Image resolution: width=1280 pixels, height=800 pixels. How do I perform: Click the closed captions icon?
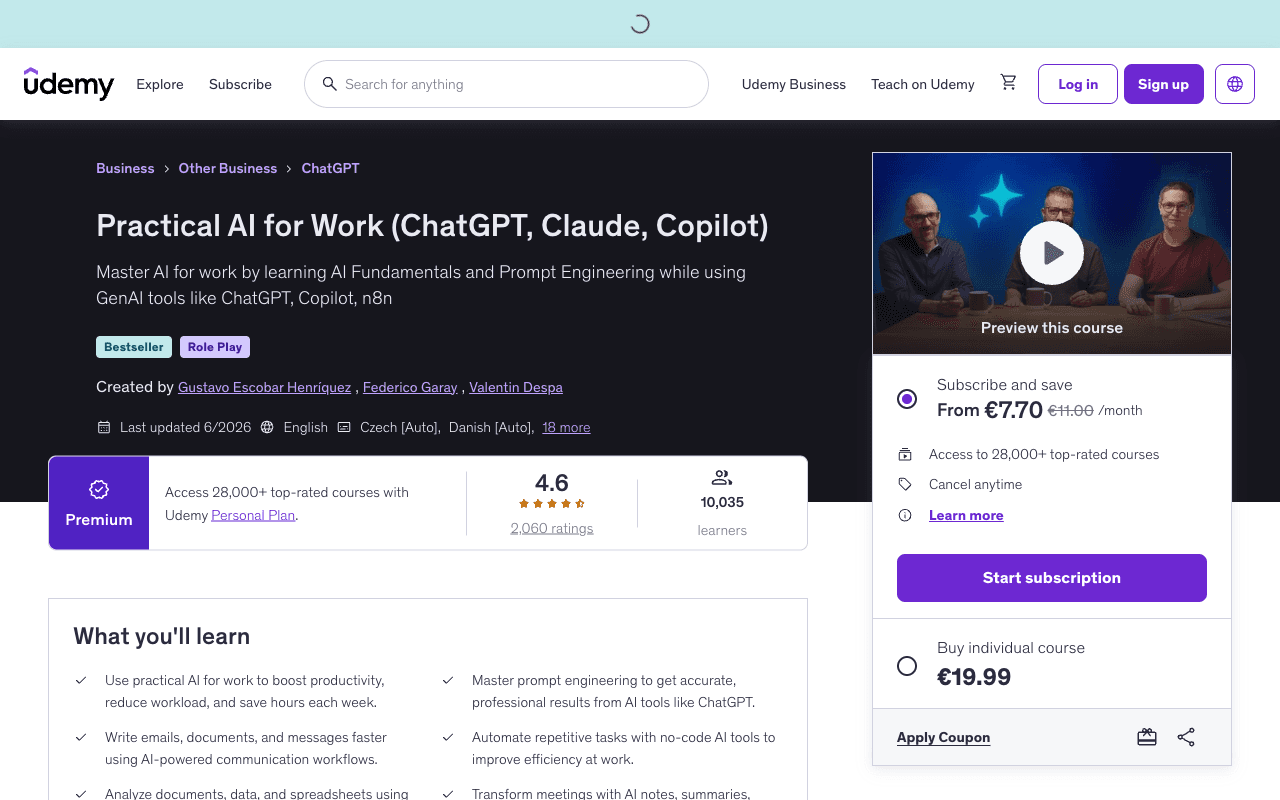pyautogui.click(x=344, y=427)
